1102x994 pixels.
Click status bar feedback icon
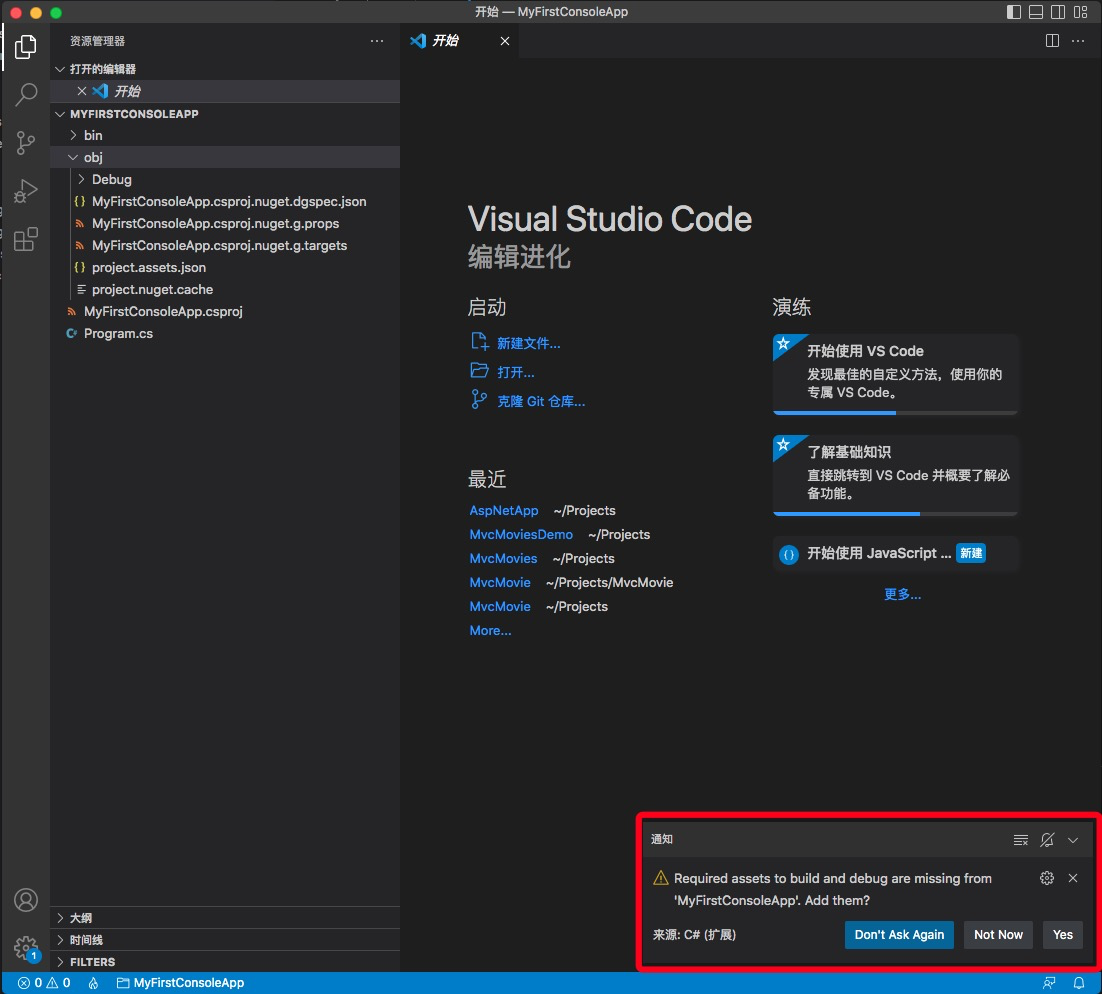point(1049,983)
